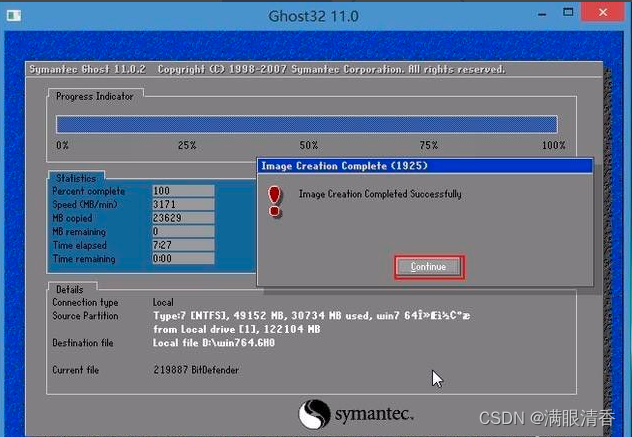
Task: Click the 'Percent complete' label
Action: point(89,191)
